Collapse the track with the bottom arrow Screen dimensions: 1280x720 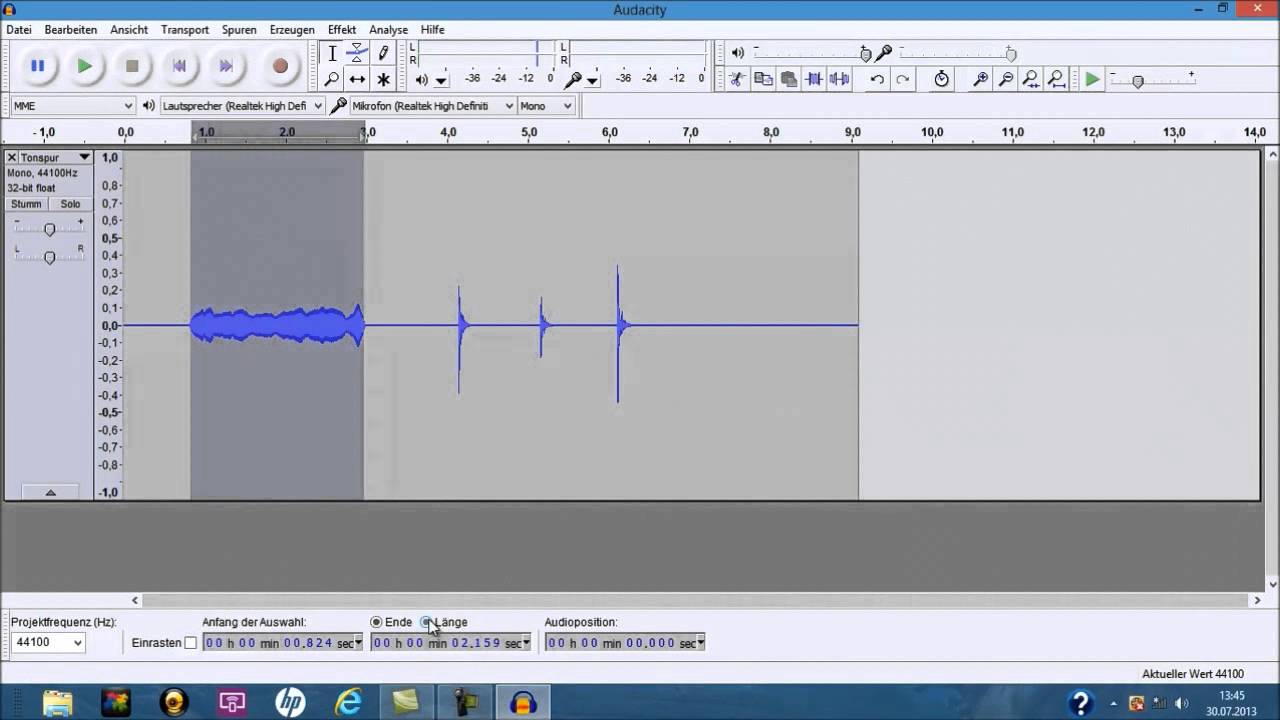[50, 492]
